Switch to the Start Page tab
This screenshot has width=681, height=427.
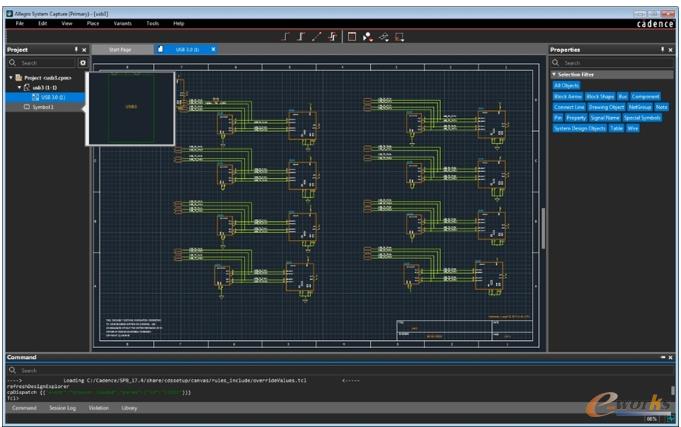point(120,50)
